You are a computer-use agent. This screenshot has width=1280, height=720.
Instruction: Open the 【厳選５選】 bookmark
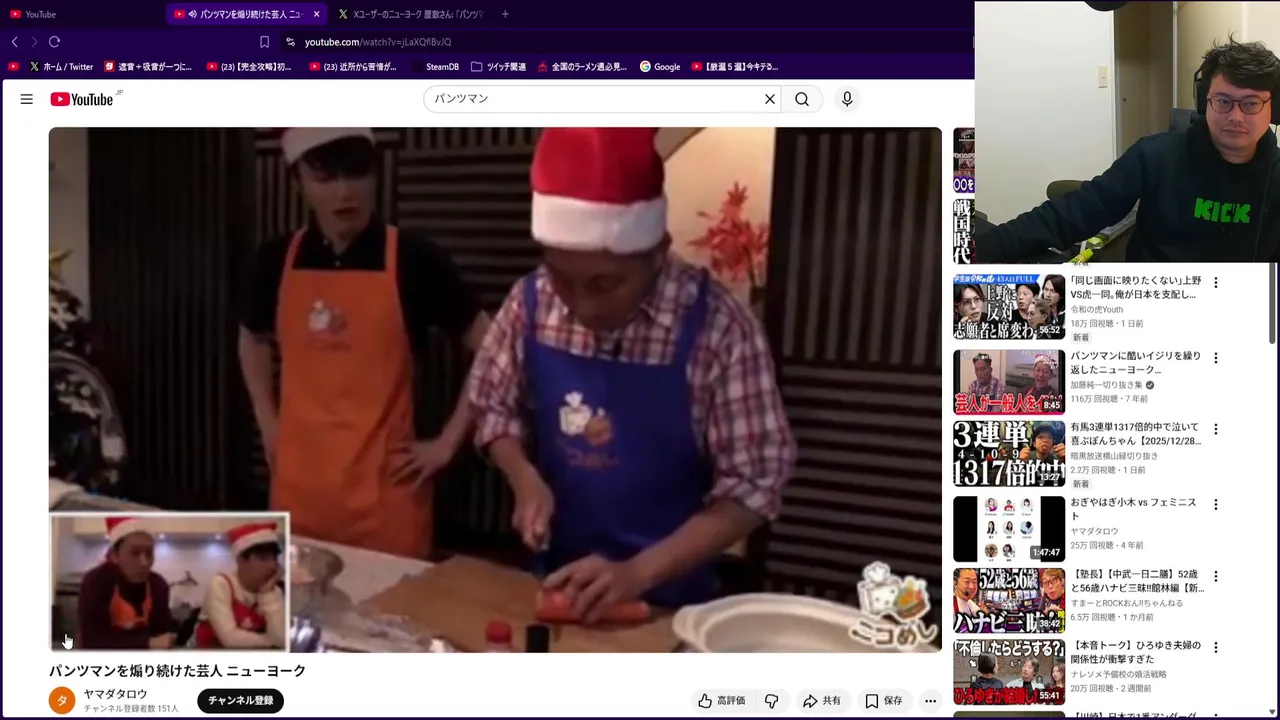point(735,67)
